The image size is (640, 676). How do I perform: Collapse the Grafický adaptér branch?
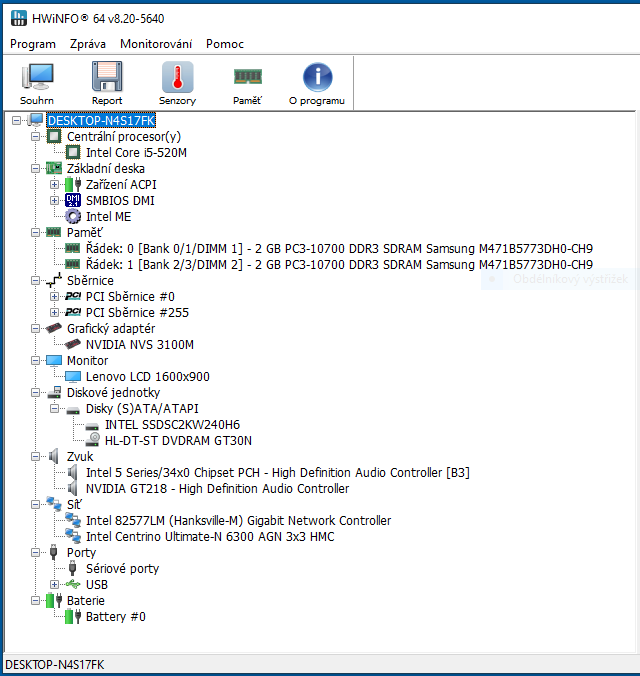[x=35, y=329]
